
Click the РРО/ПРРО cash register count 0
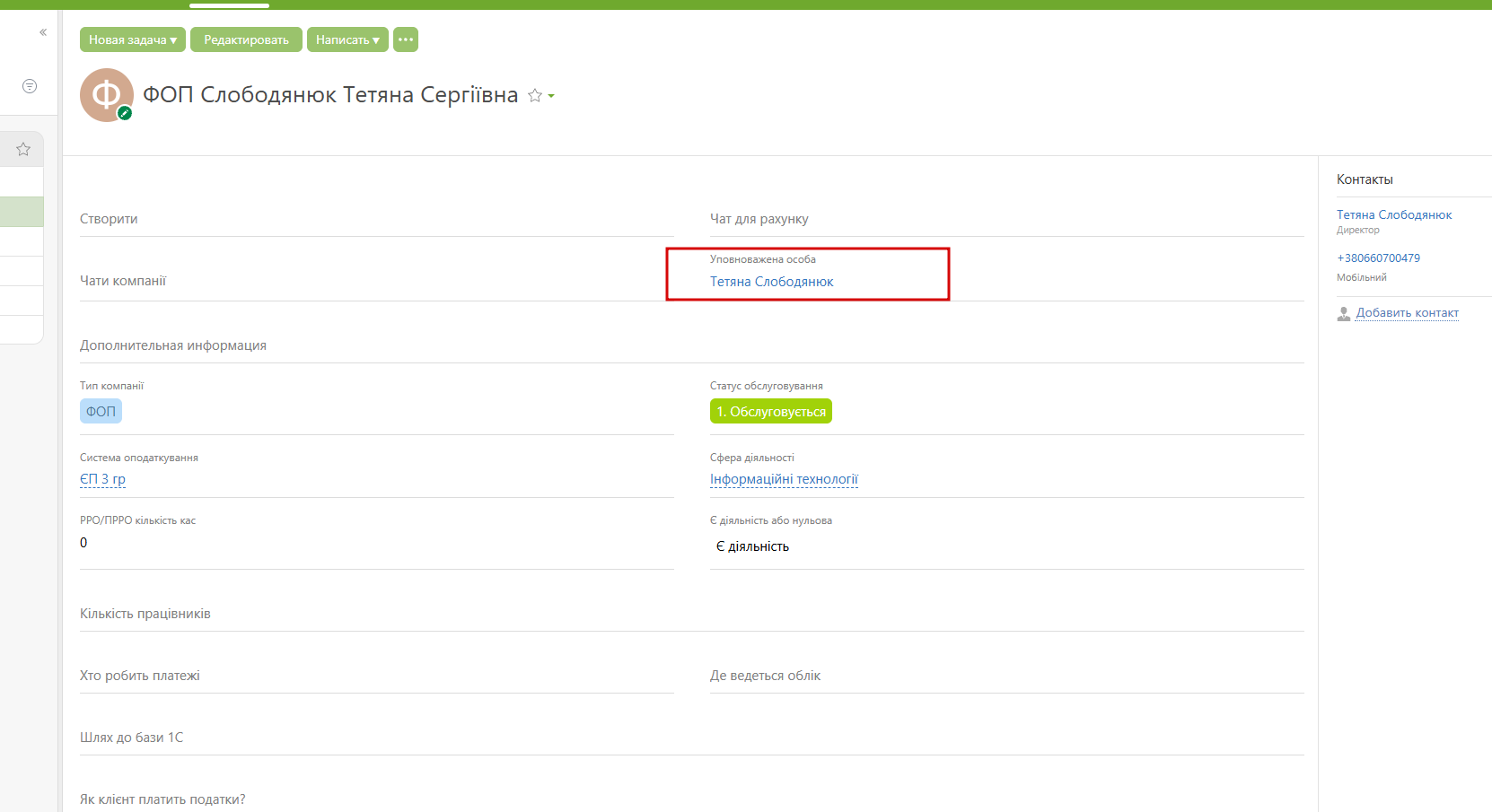click(83, 543)
